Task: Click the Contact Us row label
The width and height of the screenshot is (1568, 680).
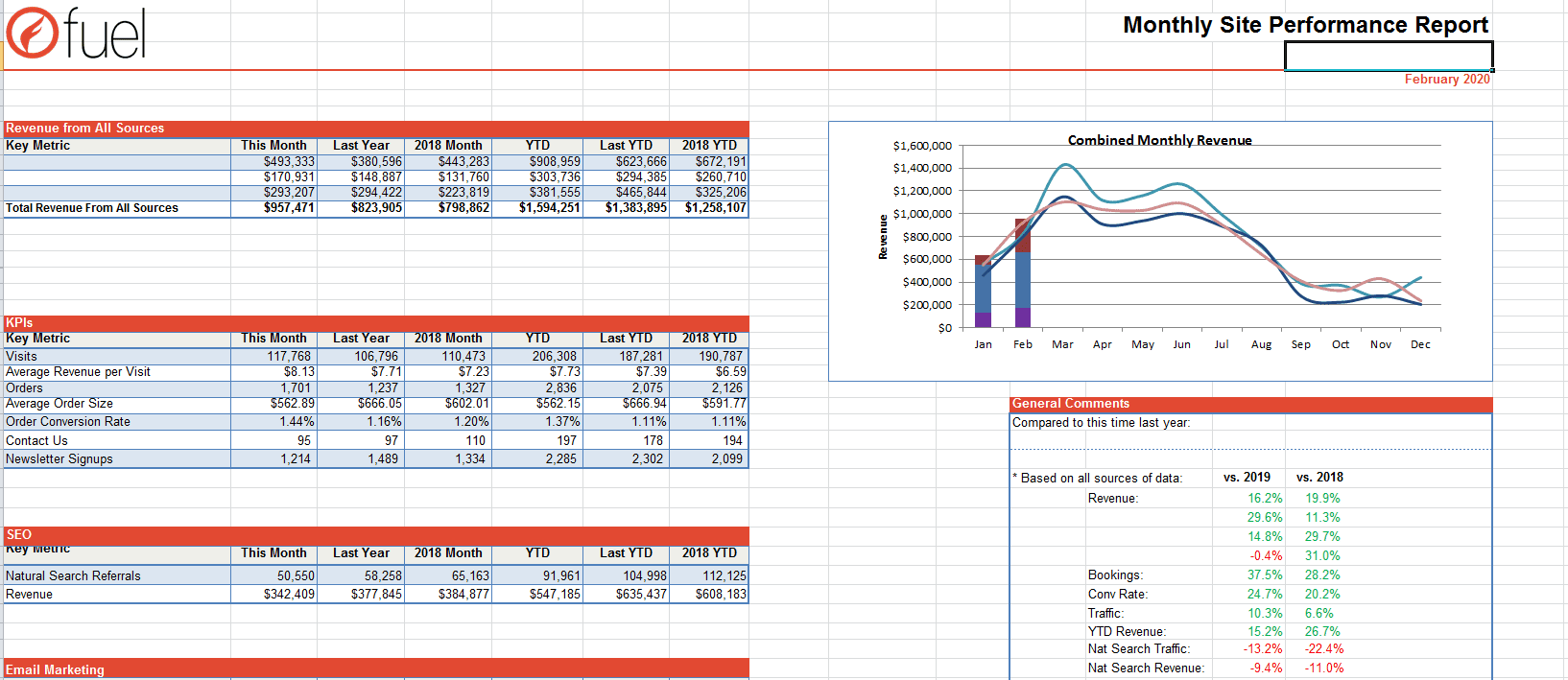Action: [36, 441]
